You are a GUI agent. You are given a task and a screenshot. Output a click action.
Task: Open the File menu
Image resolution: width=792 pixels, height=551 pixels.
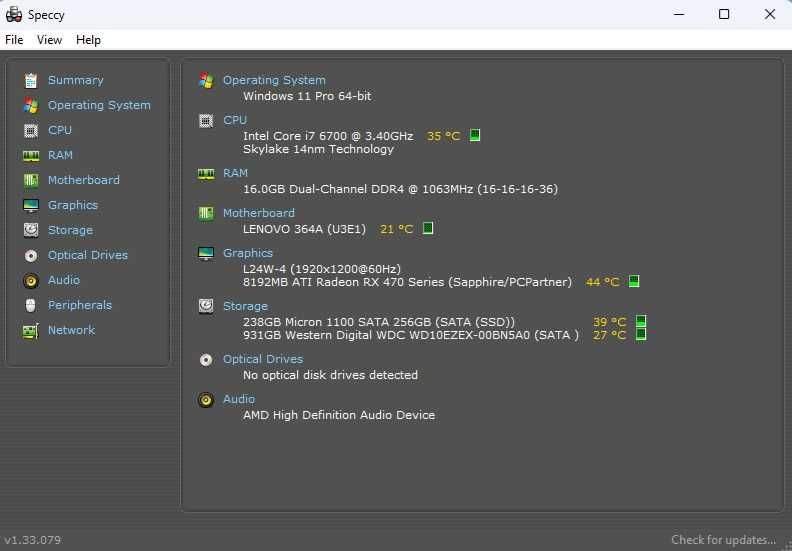pyautogui.click(x=14, y=40)
